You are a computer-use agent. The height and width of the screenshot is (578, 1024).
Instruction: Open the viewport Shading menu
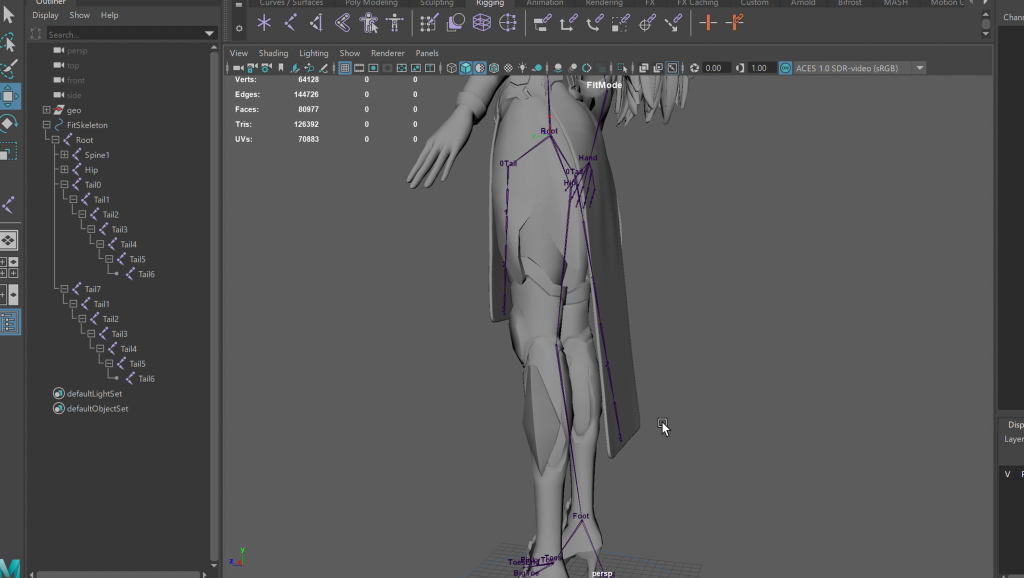pos(273,53)
